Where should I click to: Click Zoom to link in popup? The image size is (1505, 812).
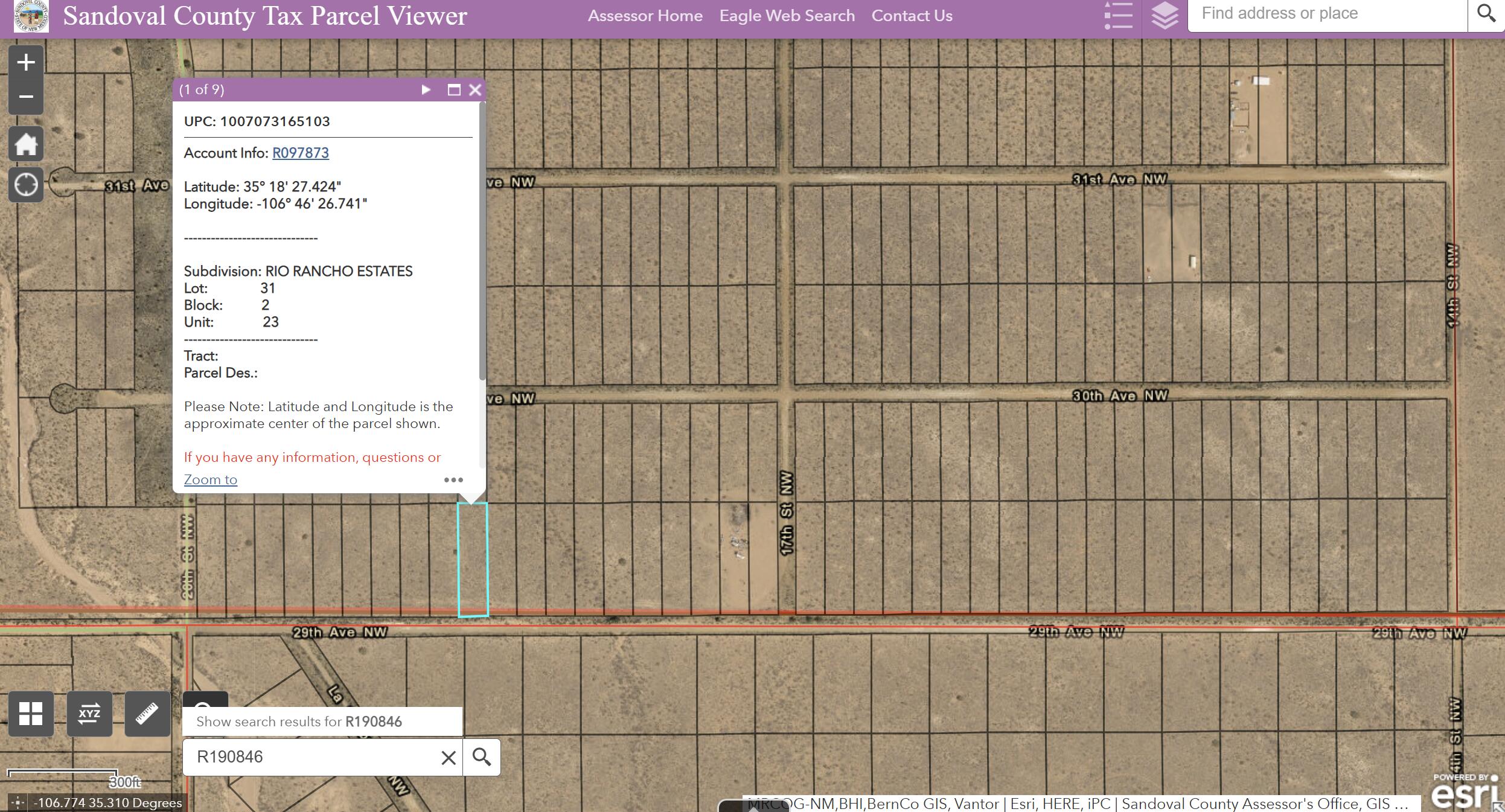coord(211,480)
